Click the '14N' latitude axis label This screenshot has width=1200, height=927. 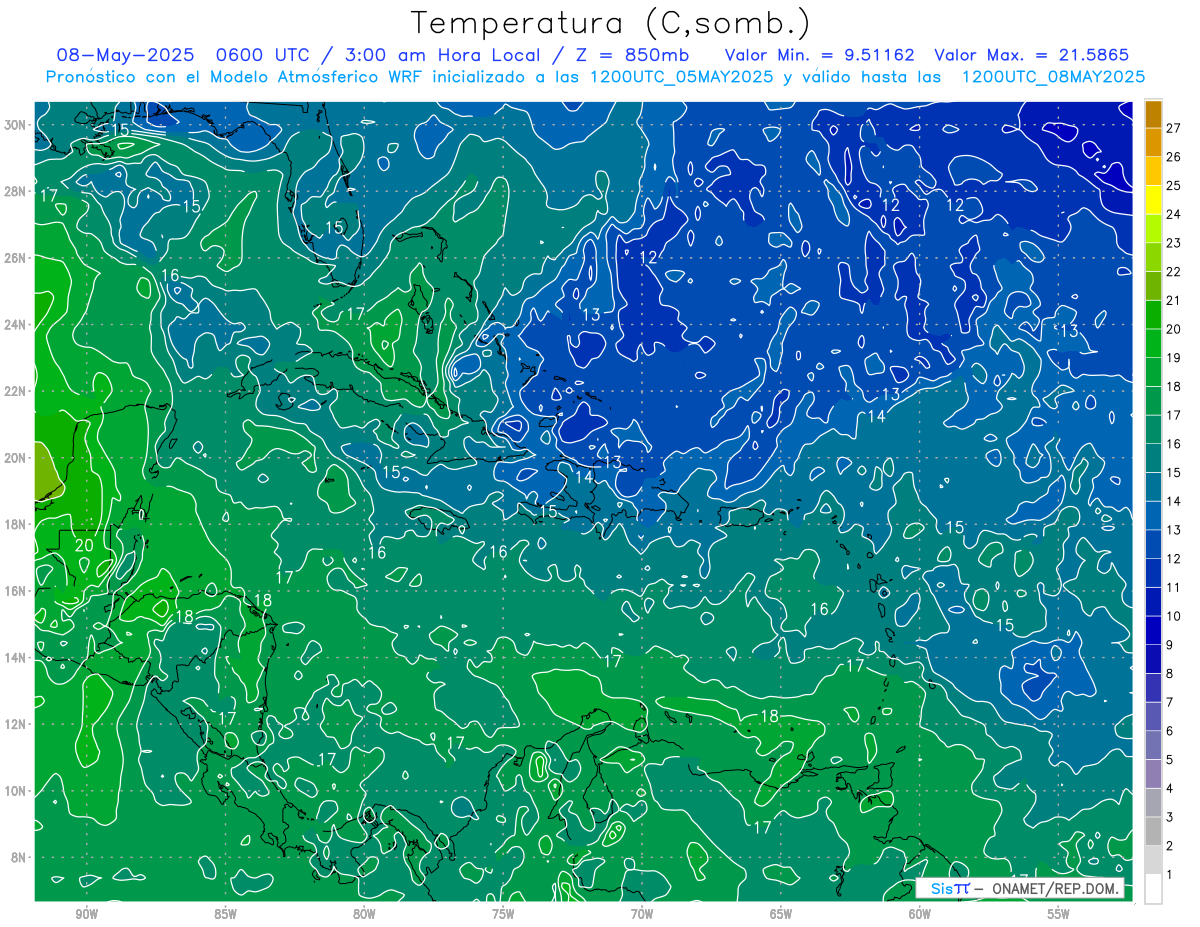click(14, 658)
